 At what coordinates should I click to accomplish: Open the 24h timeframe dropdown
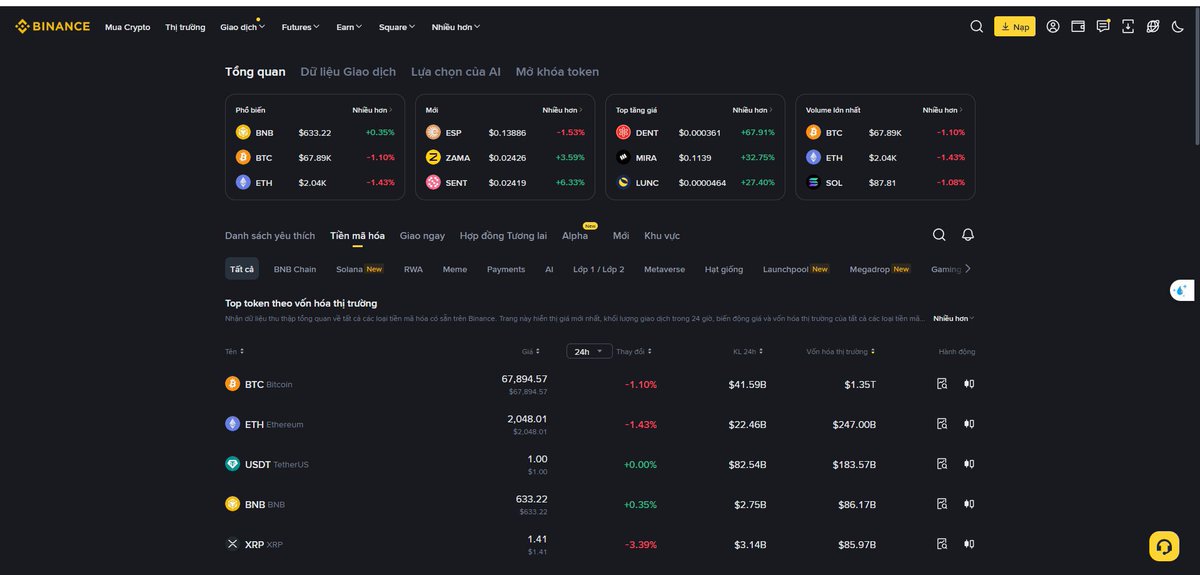pos(589,351)
